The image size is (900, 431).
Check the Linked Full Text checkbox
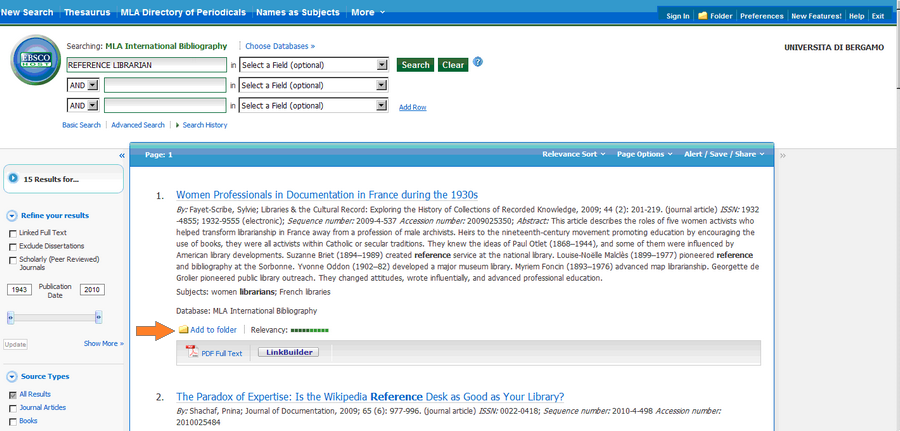12,233
